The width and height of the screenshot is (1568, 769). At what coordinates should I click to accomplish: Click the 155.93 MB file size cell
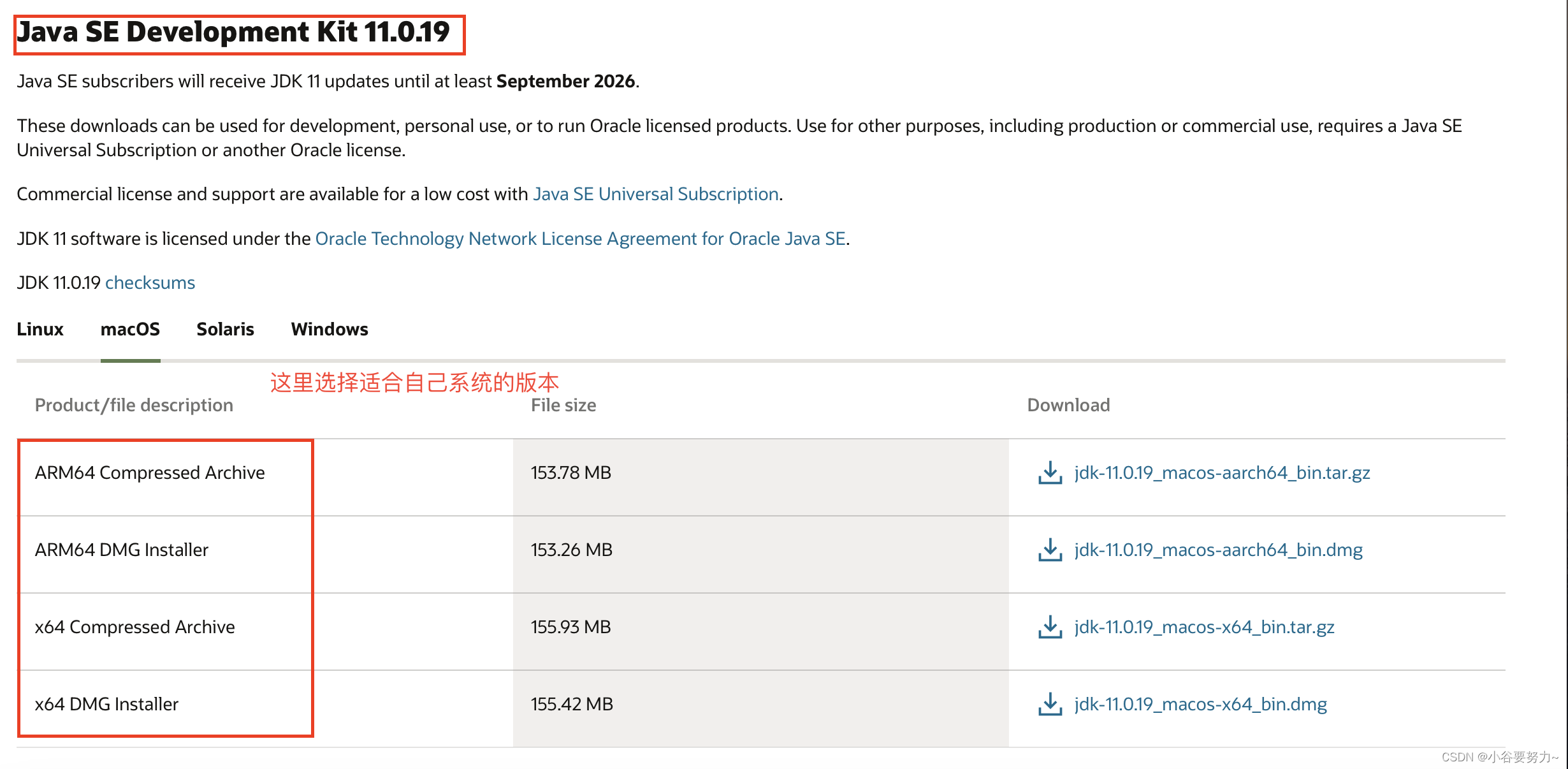[x=570, y=627]
